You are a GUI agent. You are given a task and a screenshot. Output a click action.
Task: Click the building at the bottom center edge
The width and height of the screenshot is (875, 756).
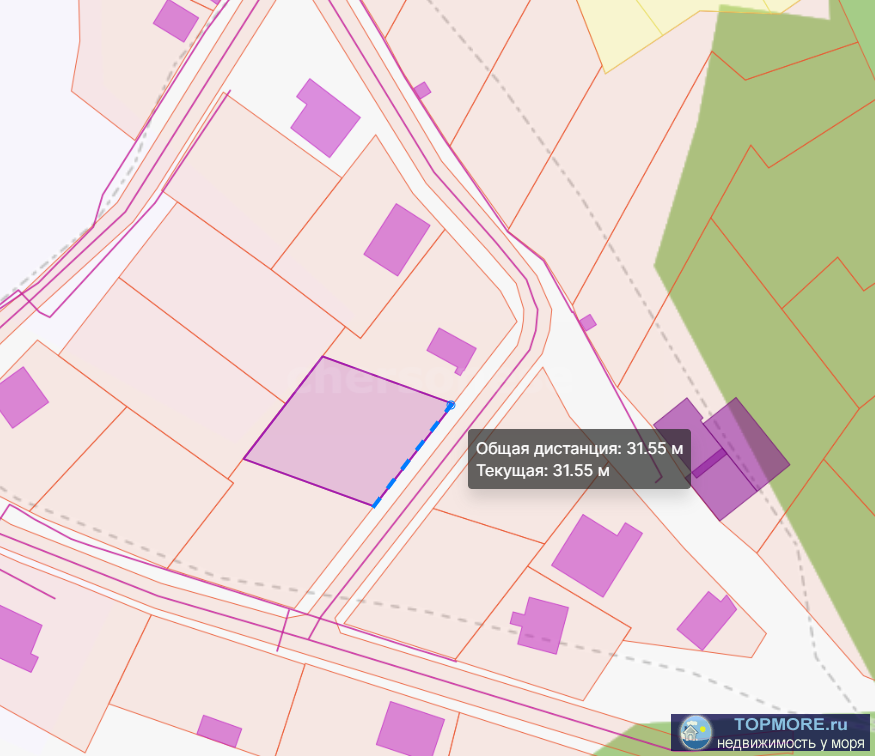point(409,729)
